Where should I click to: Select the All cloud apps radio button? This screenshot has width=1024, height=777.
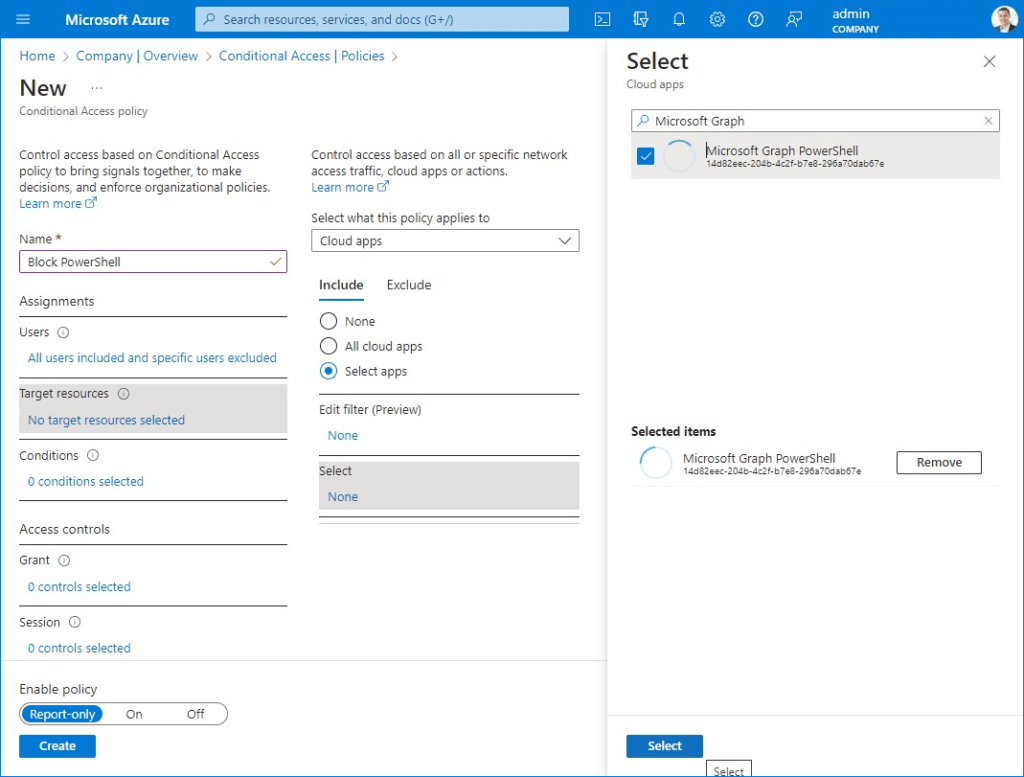tap(329, 346)
